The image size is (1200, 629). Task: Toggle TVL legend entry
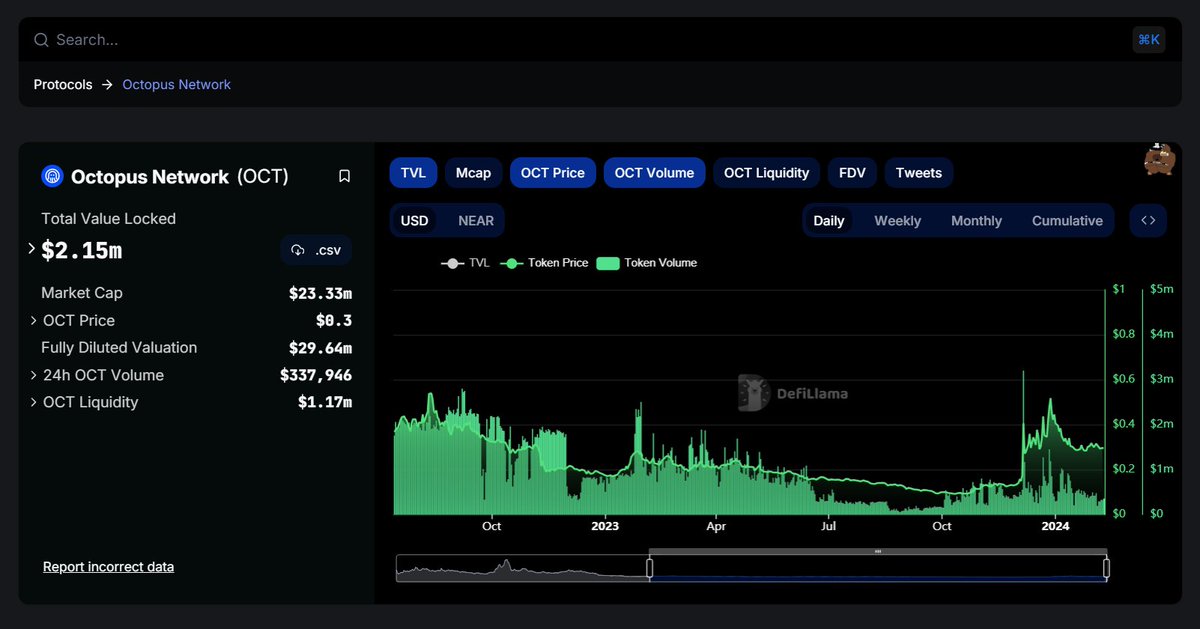465,263
